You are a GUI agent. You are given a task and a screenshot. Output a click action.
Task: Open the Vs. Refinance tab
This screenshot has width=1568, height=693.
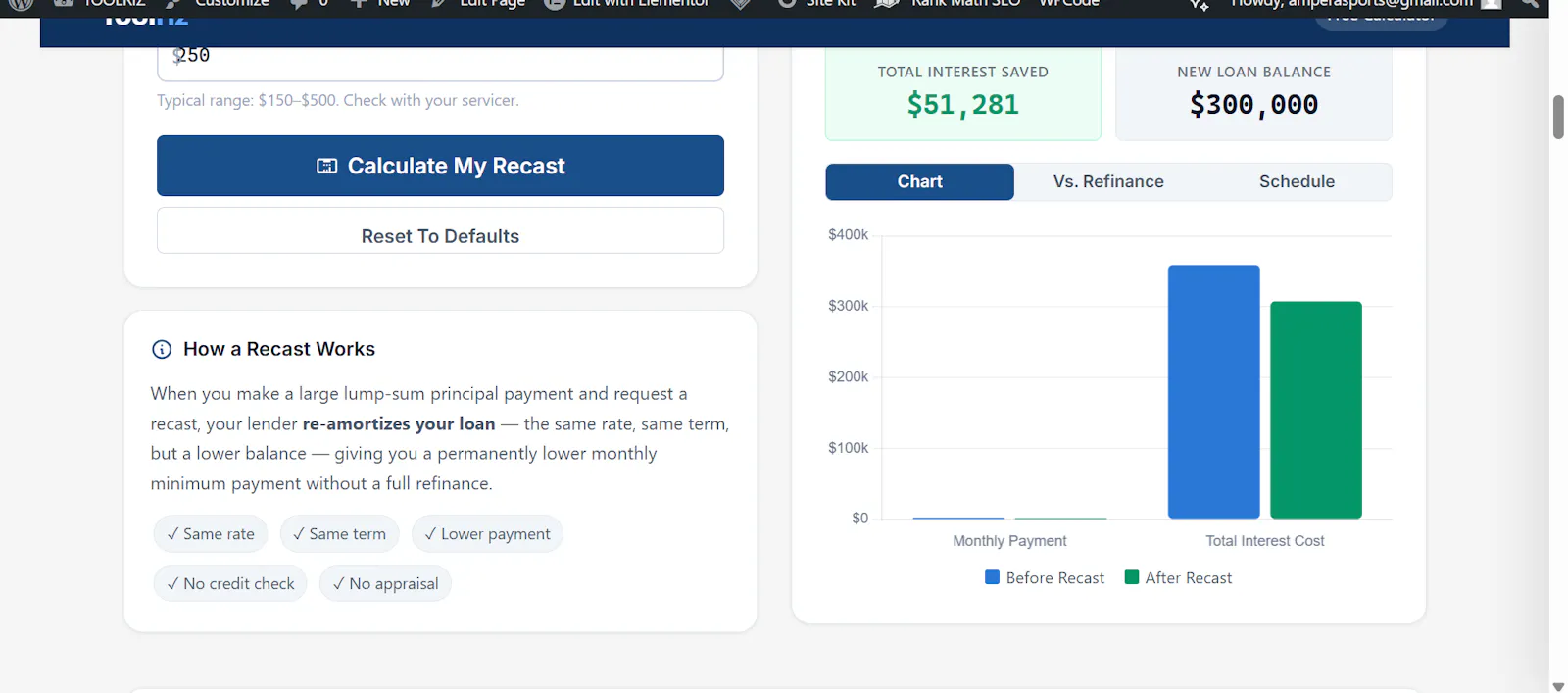(x=1108, y=181)
